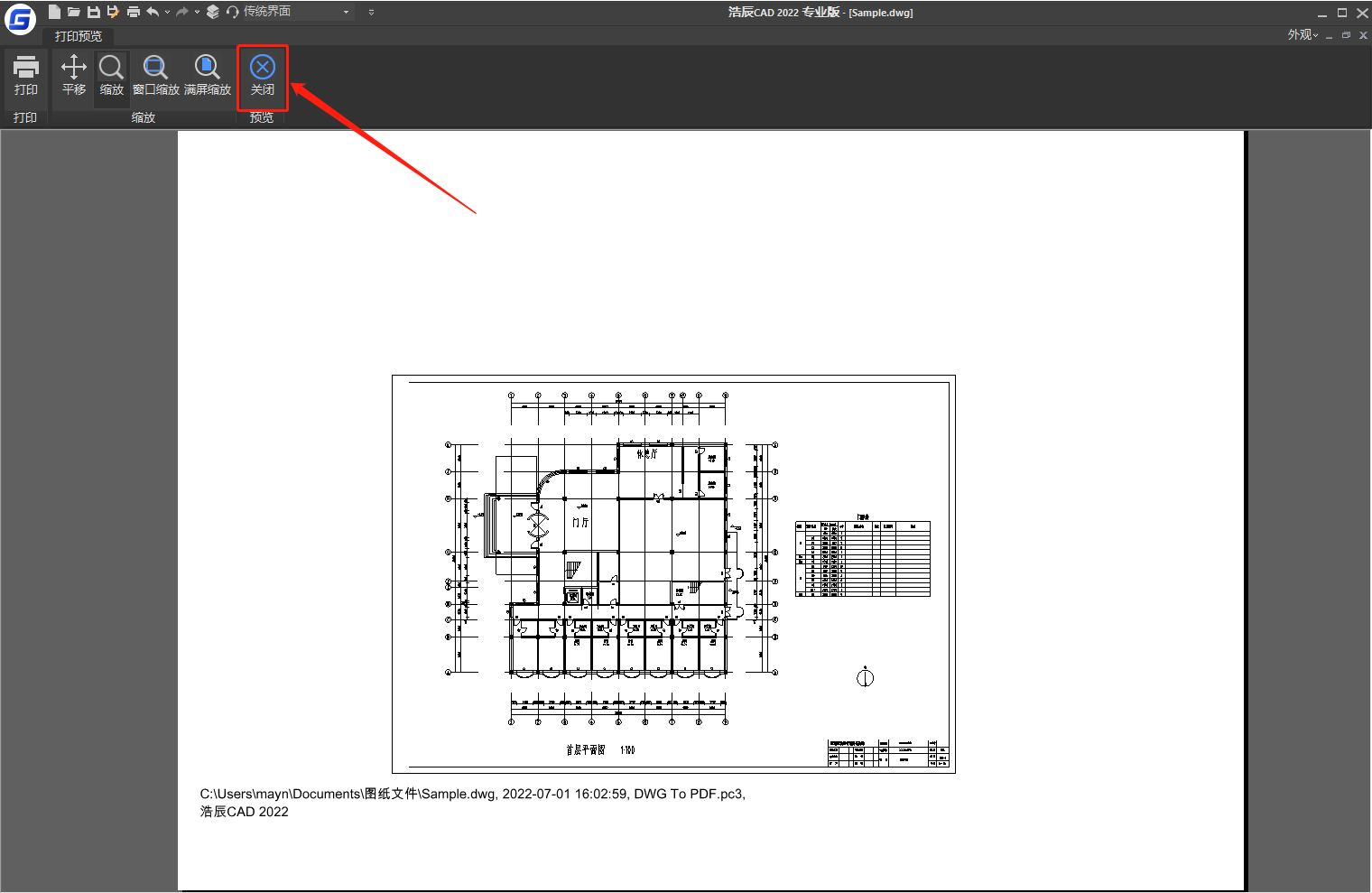Open the GstarCAD application logo menu

click(20, 18)
